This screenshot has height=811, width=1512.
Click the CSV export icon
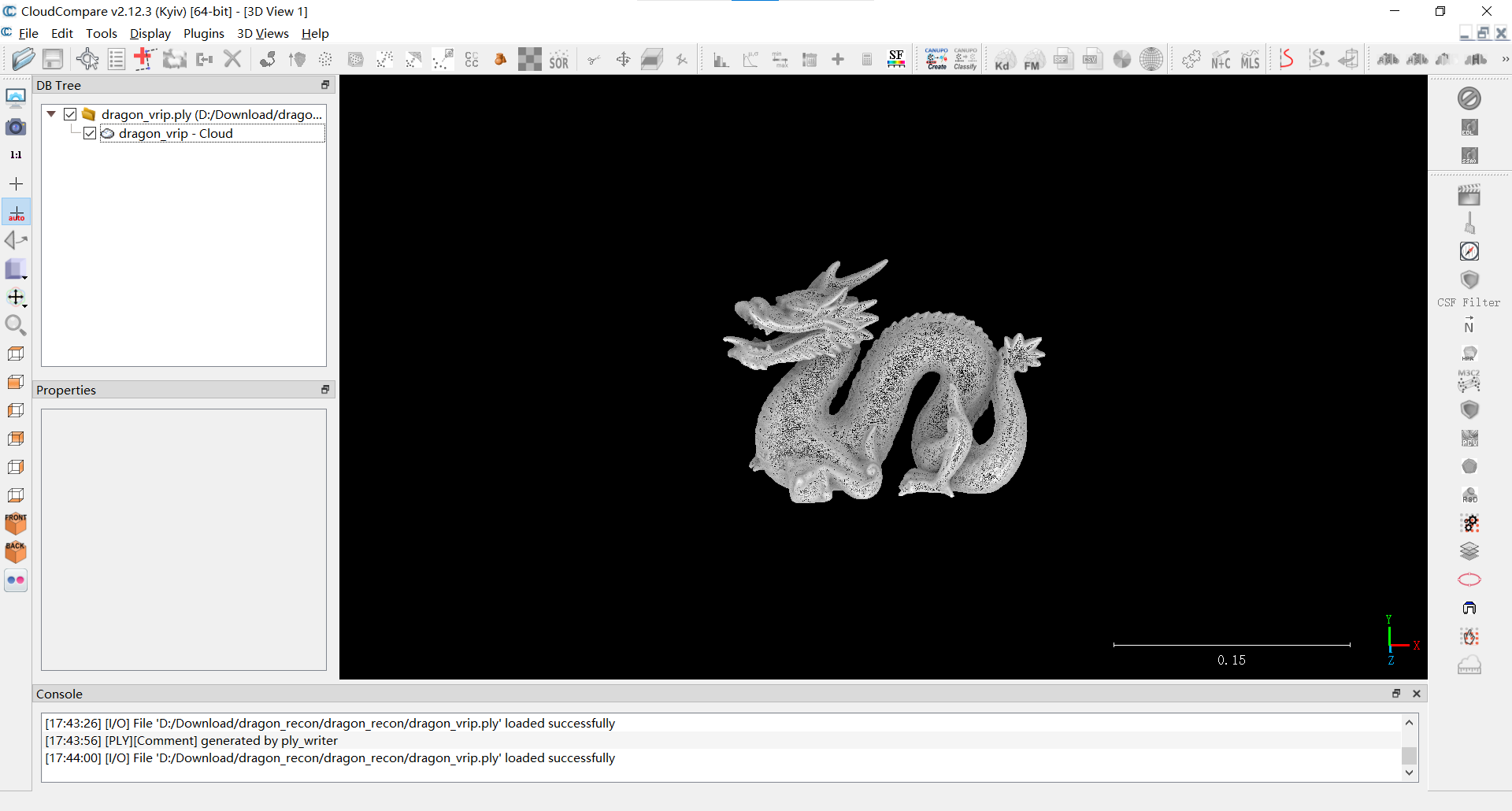point(1092,59)
